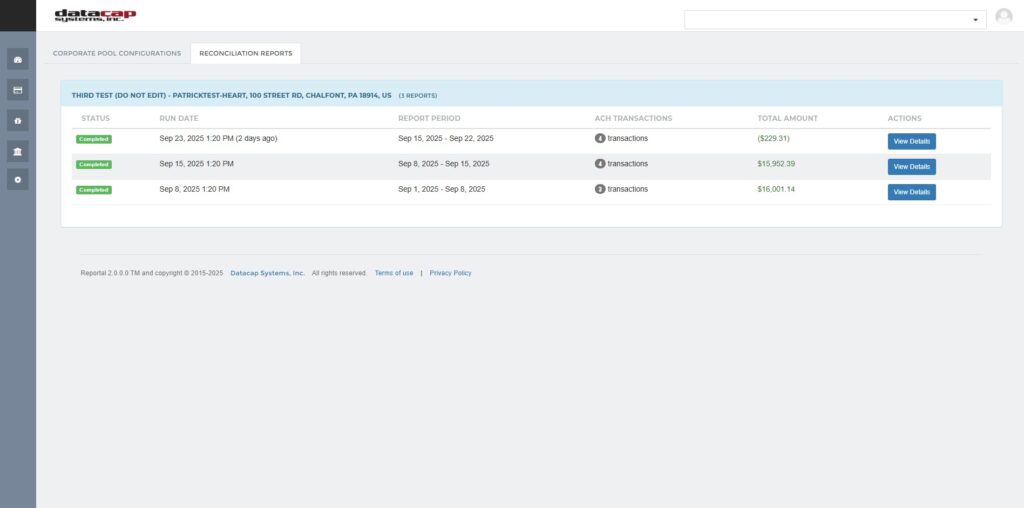Click the credit card icon in sidebar

(18, 90)
